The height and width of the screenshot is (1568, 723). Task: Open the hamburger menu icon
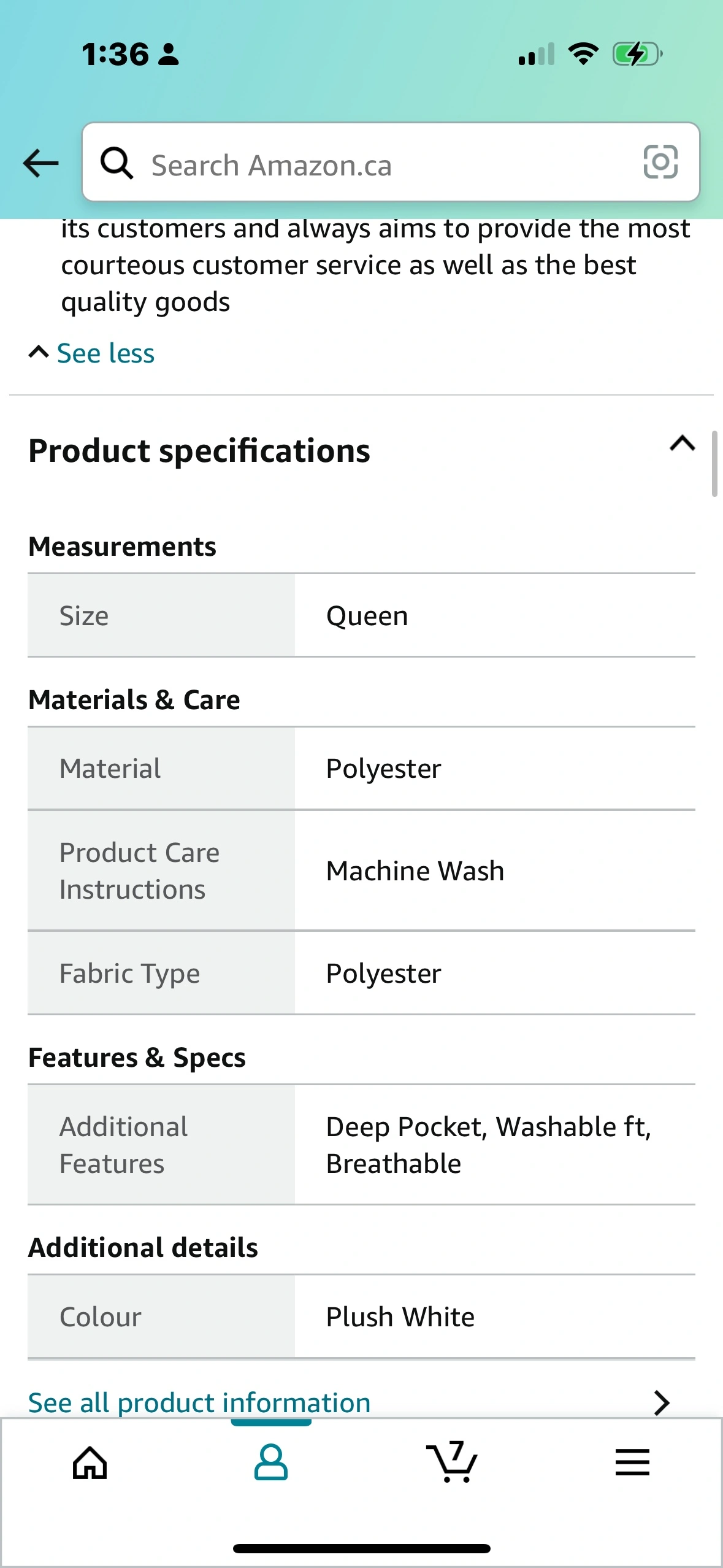click(632, 1462)
